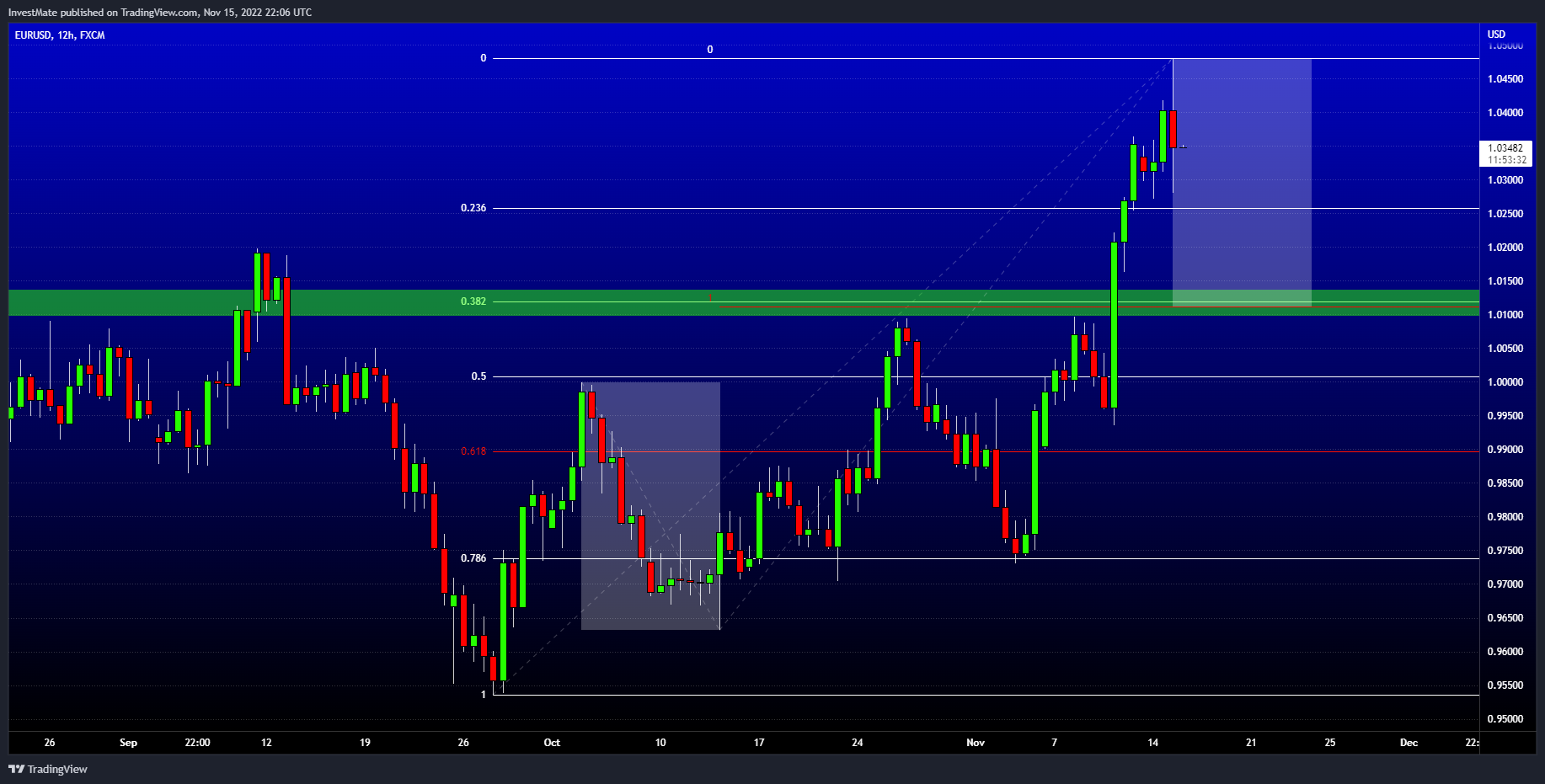The height and width of the screenshot is (784, 1545).
Task: Click the 0.97000 price axis label
Action: (1505, 584)
